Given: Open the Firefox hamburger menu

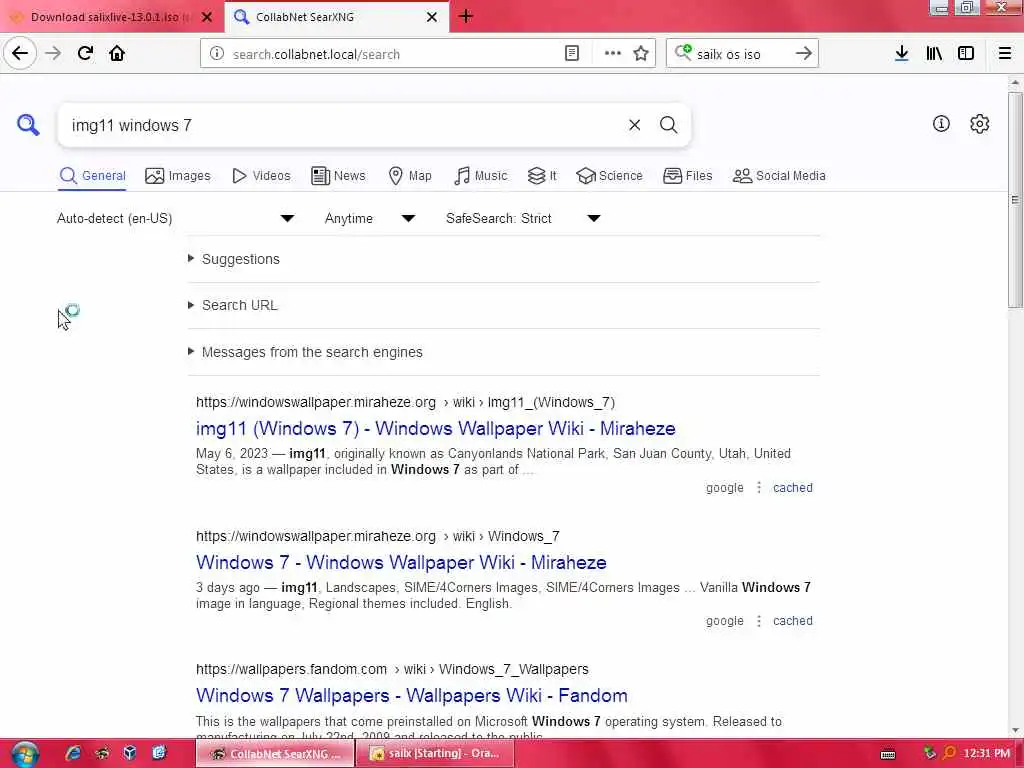Looking at the screenshot, I should click(1004, 54).
